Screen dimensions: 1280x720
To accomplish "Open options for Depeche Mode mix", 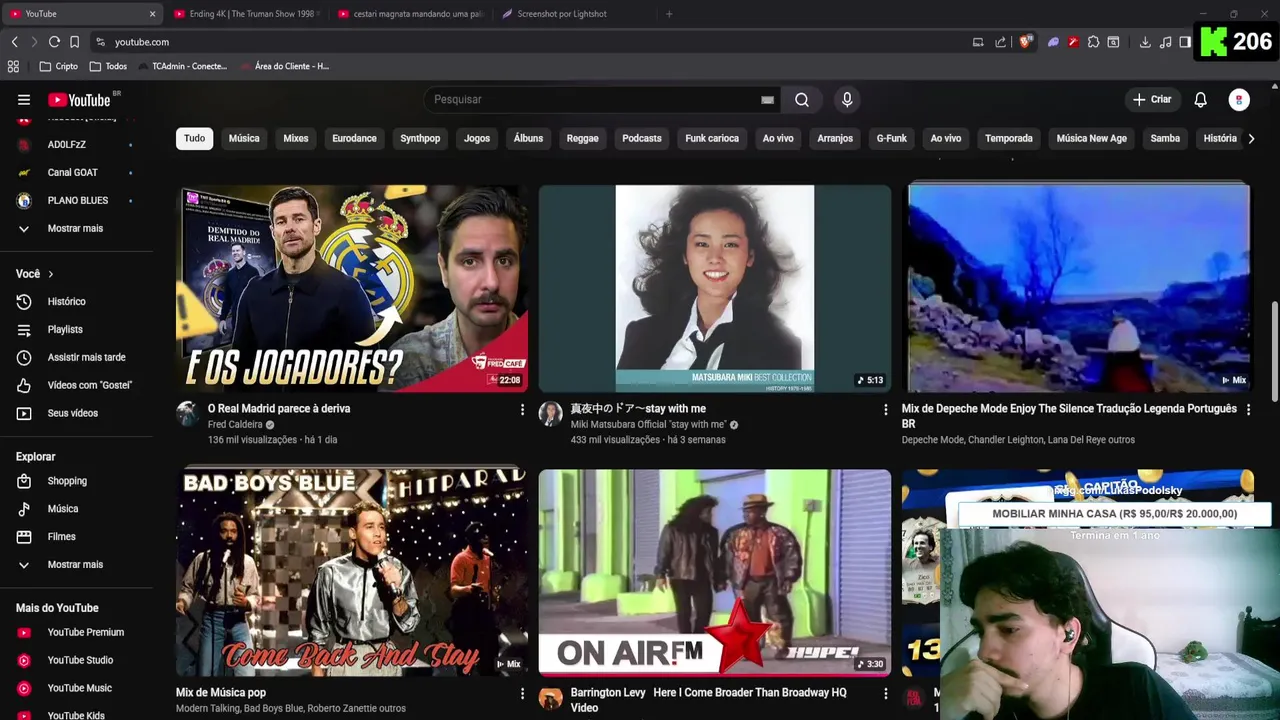I will click(1248, 410).
